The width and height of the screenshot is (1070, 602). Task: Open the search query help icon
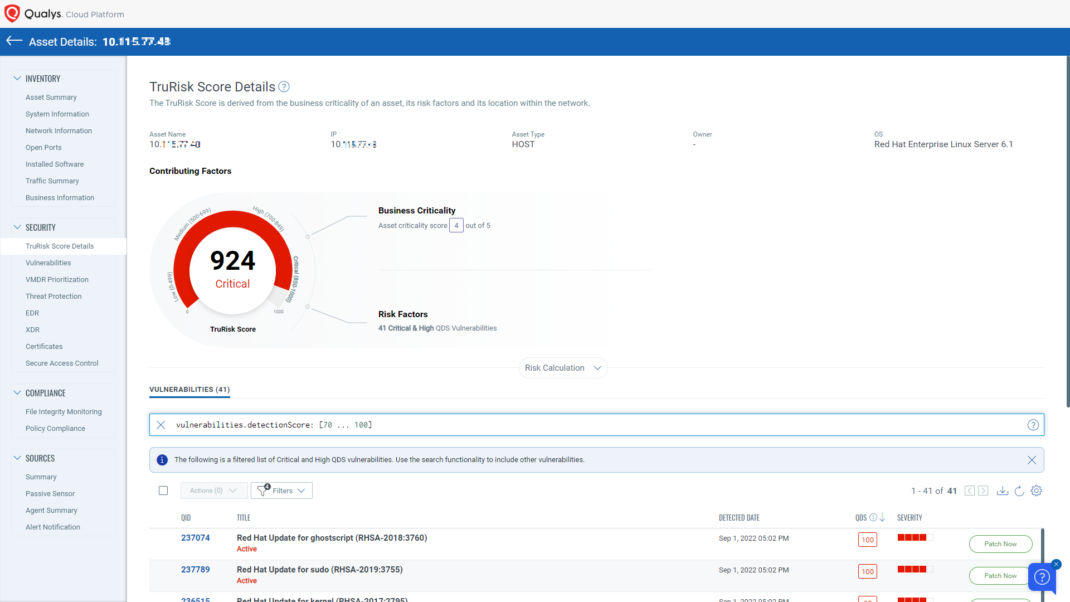click(1032, 424)
